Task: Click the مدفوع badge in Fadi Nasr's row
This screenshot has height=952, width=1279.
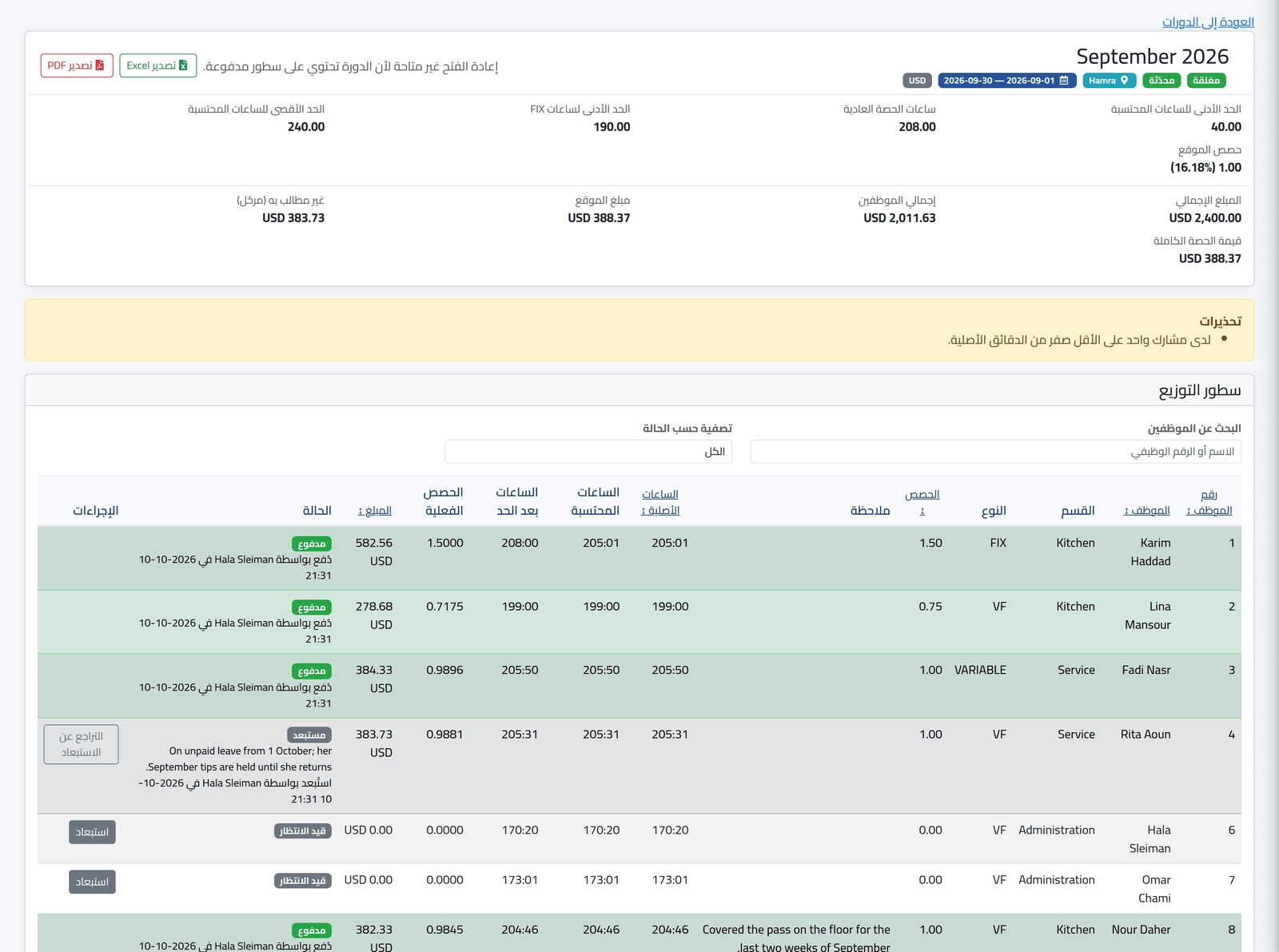Action: tap(312, 671)
